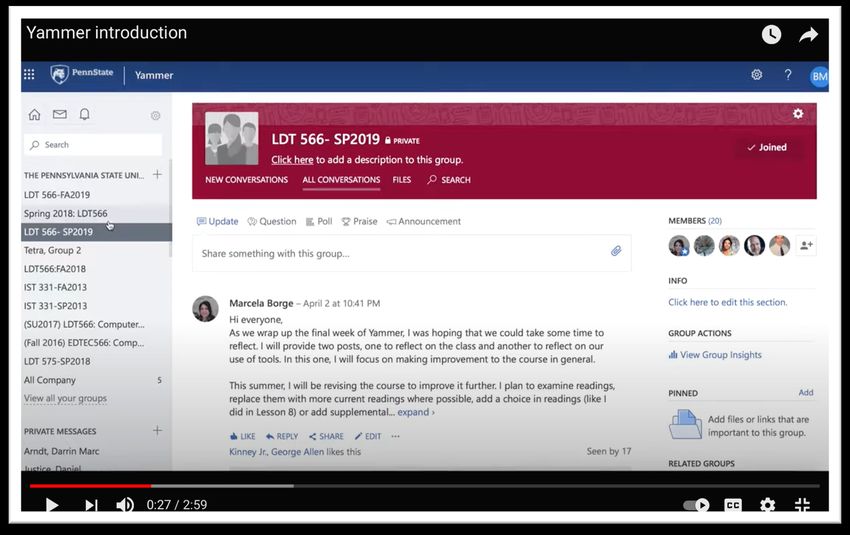Screen dimensions: 850x535
Task: Select Announcement post type
Action: point(424,221)
